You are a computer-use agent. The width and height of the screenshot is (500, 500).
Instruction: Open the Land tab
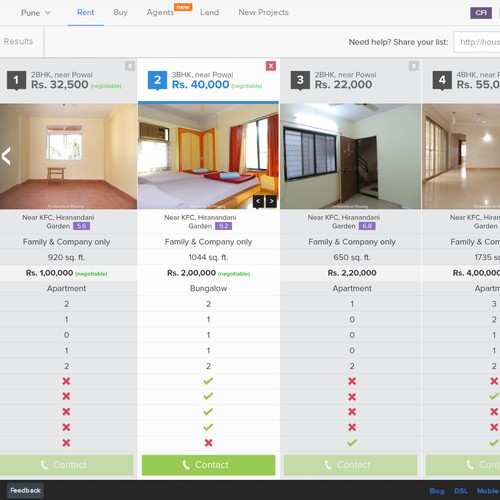pyautogui.click(x=209, y=12)
